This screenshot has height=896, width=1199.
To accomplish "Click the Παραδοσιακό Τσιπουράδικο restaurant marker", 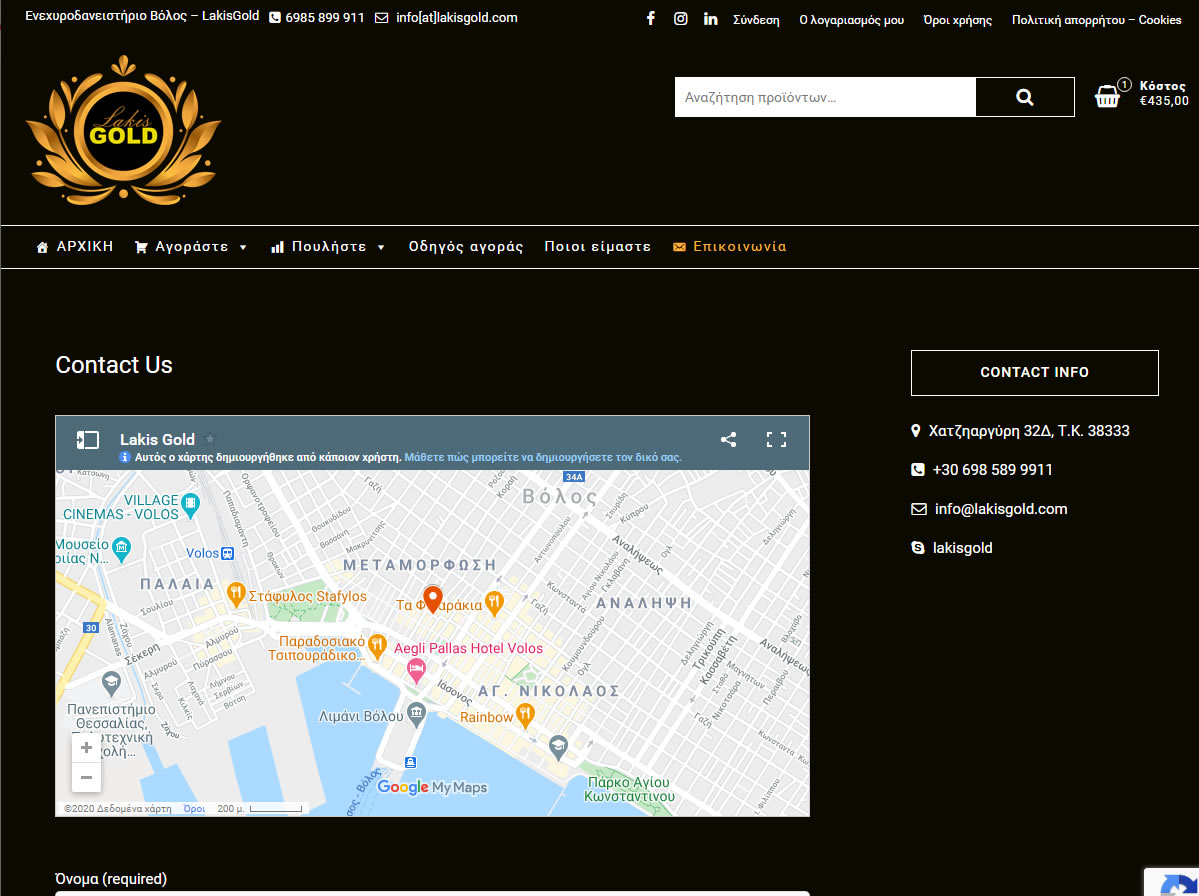I will pyautogui.click(x=377, y=644).
